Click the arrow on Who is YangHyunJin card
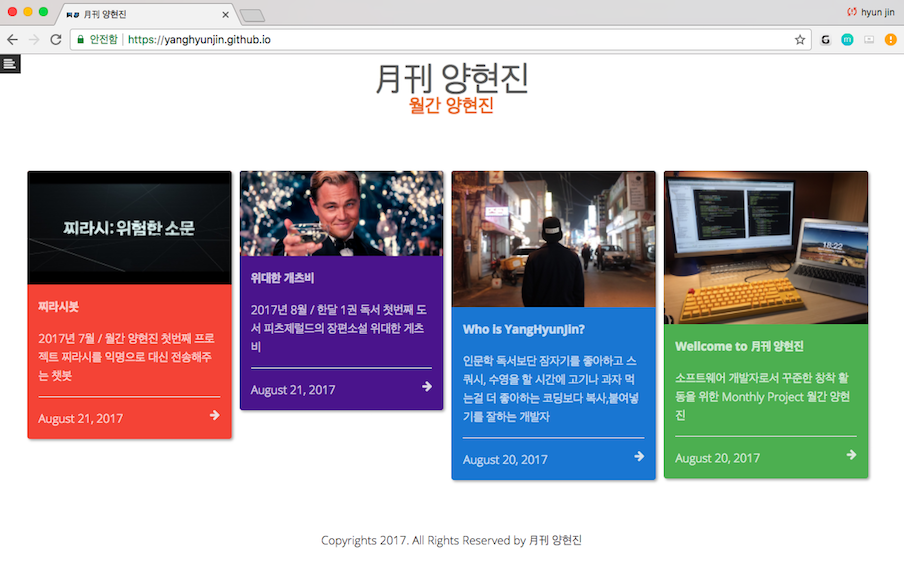Screen dimensions: 904x567 639,456
